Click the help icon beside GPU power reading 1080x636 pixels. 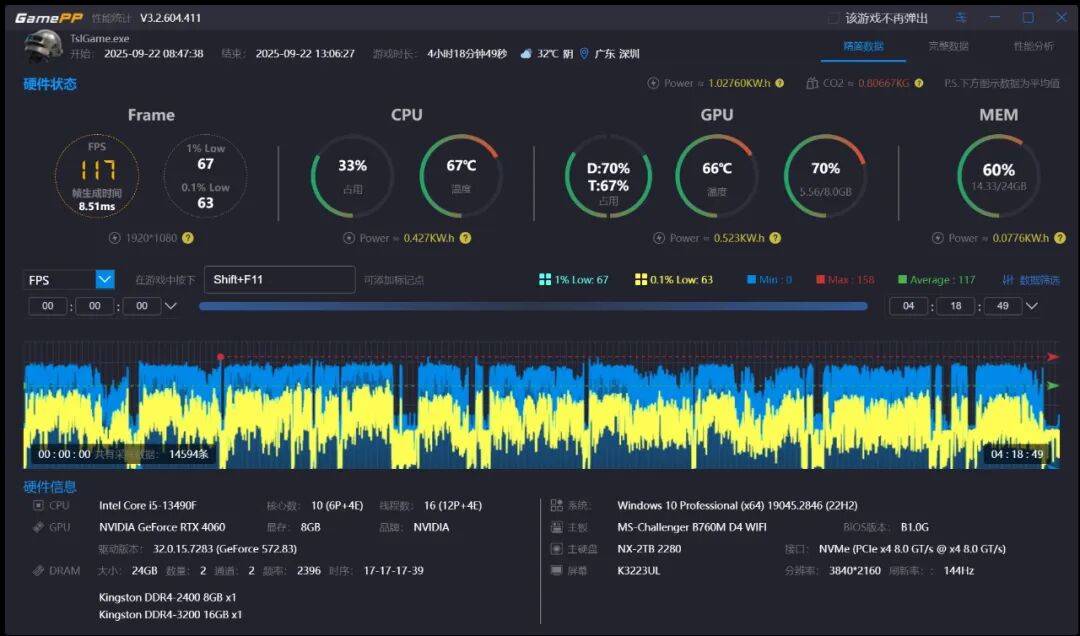pyautogui.click(x=773, y=238)
